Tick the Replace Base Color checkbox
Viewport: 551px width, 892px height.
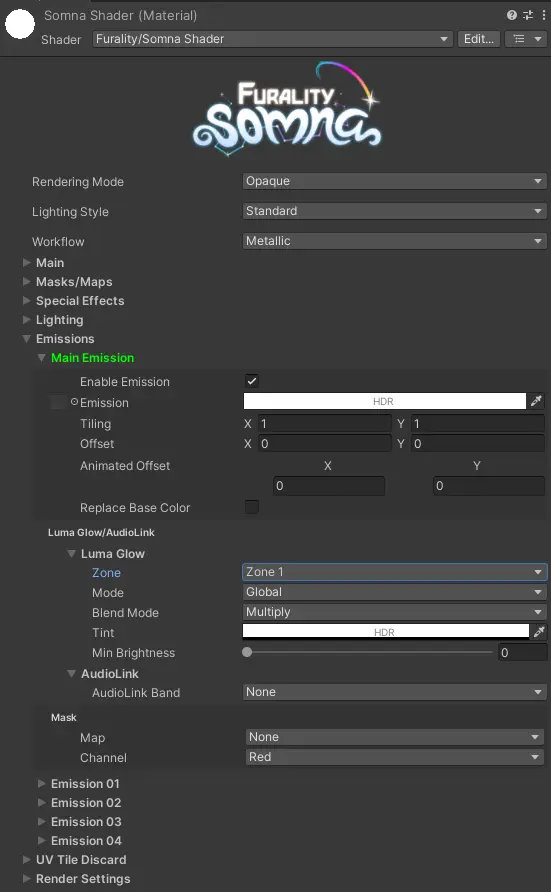pyautogui.click(x=251, y=506)
